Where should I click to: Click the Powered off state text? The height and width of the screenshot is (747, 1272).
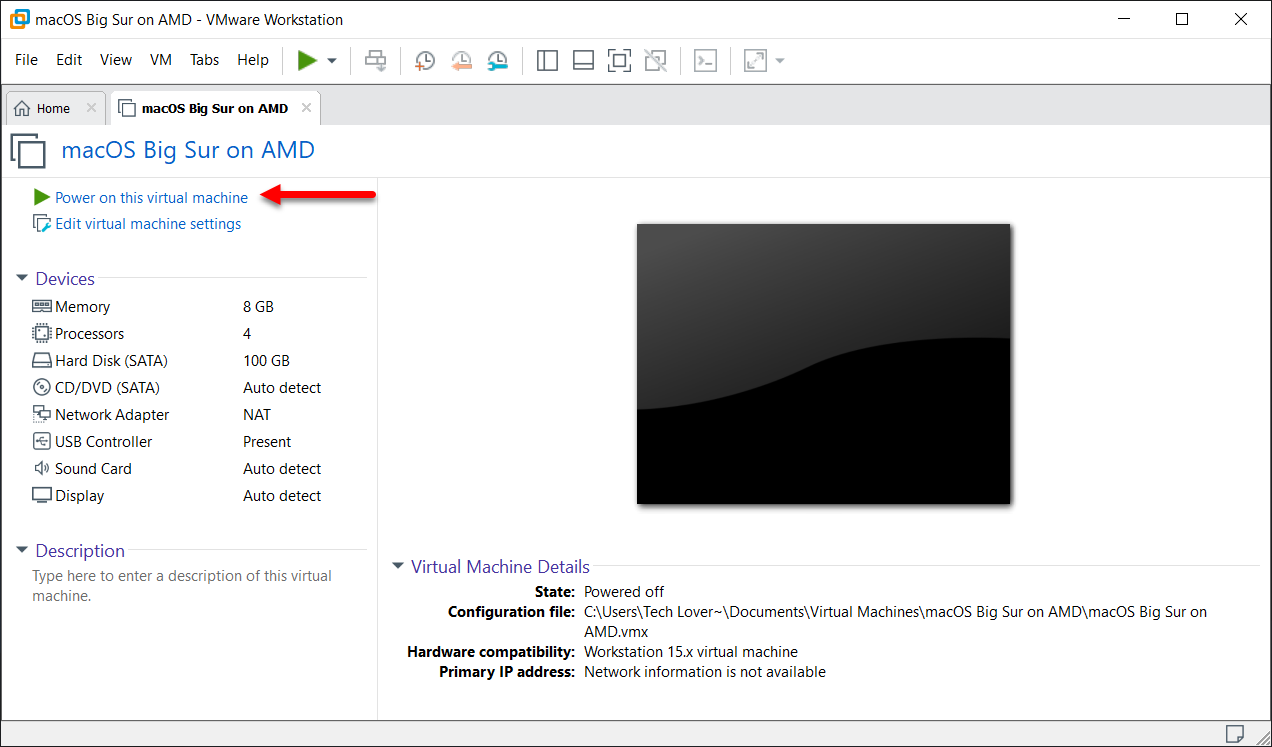tap(624, 592)
